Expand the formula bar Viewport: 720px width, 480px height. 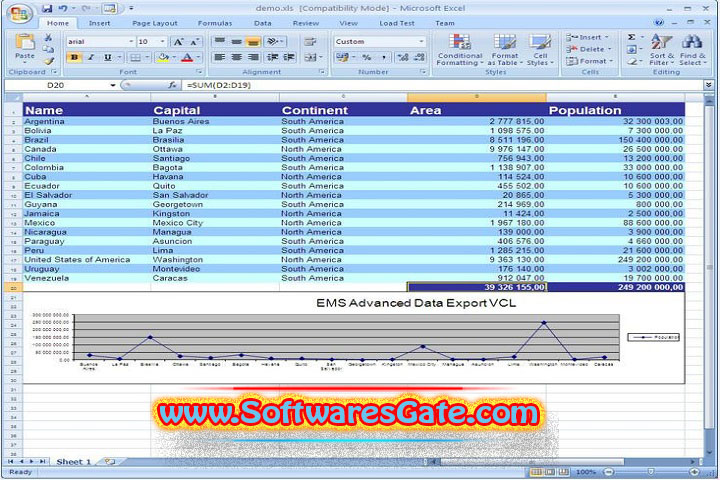point(709,85)
